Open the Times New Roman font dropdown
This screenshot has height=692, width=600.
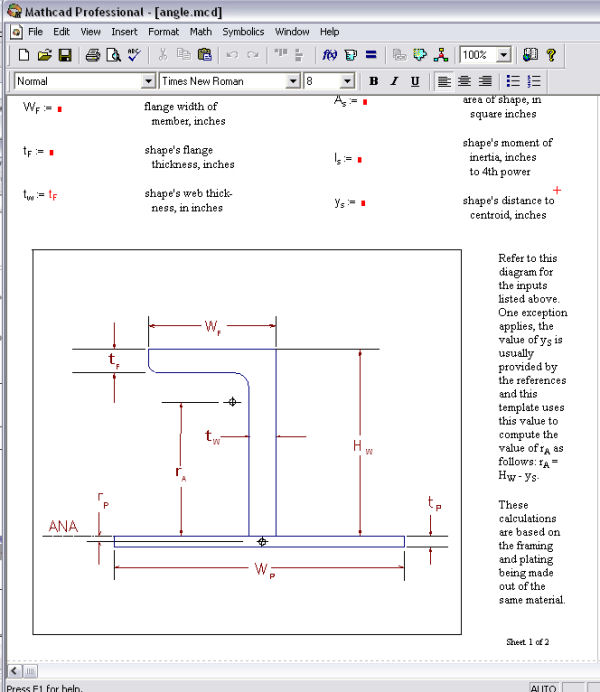coord(293,81)
